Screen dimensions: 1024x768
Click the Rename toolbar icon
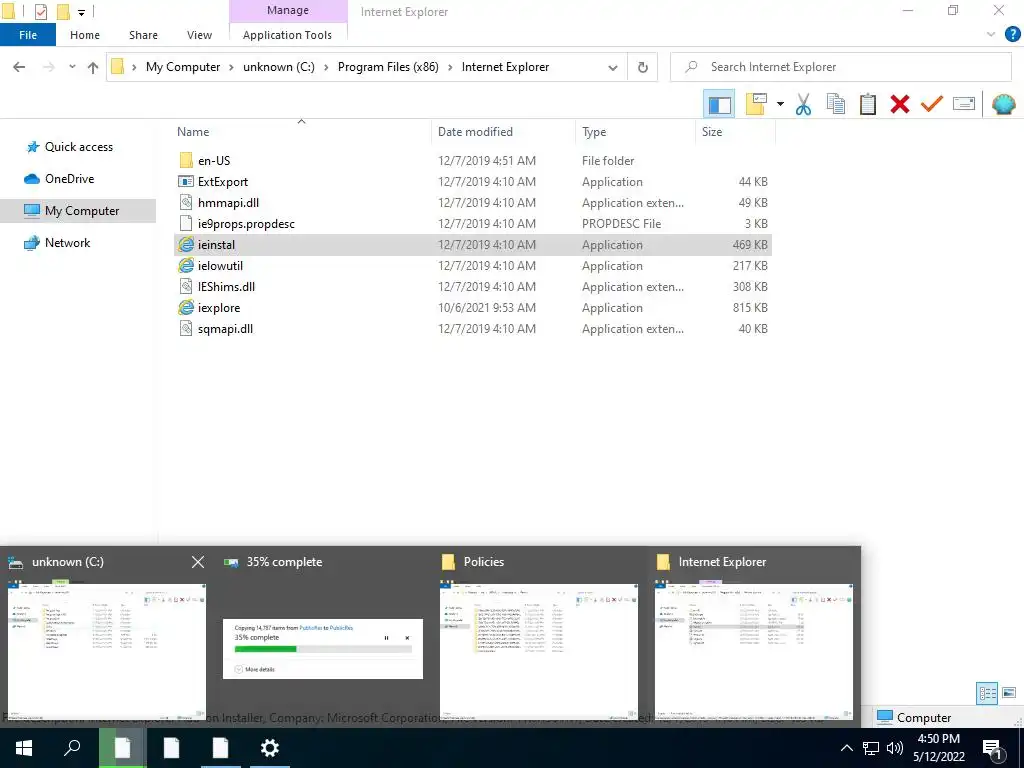click(x=964, y=104)
